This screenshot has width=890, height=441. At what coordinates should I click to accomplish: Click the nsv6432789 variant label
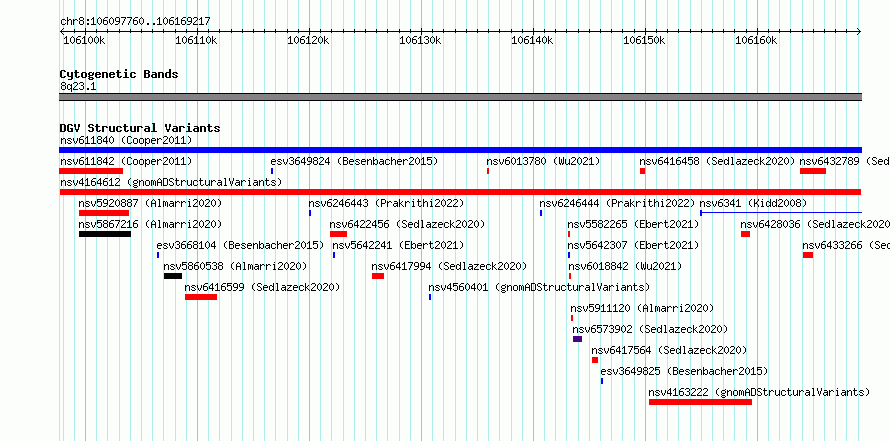pos(845,161)
